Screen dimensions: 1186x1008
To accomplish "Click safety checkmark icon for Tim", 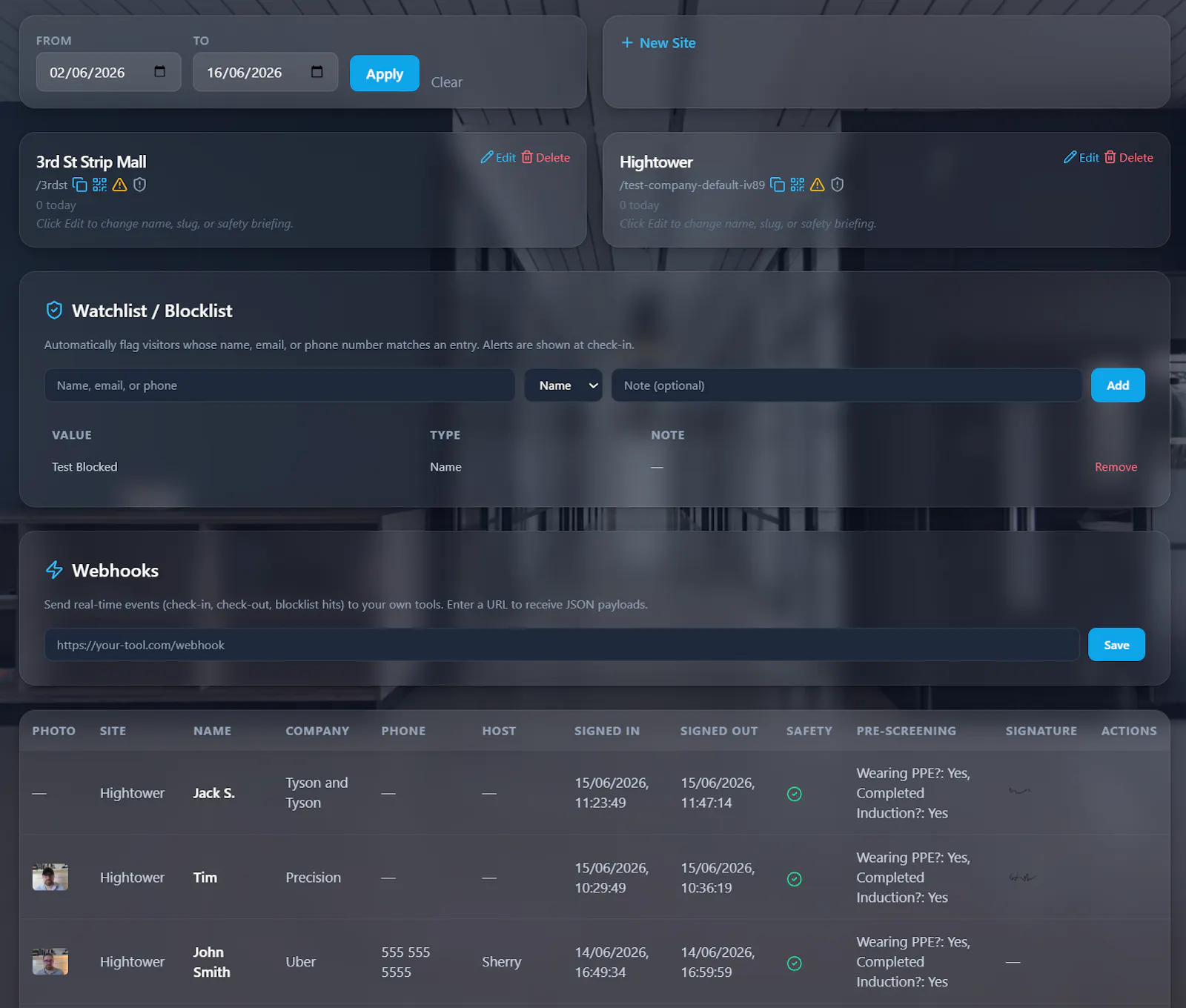I will pos(794,878).
